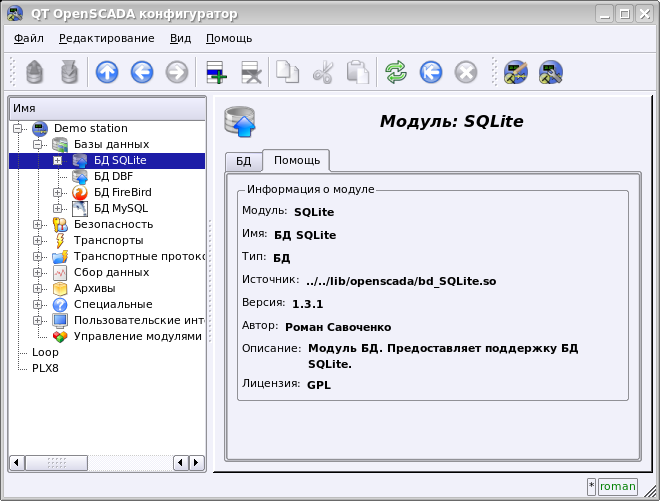Screen dimensions: 660x501
Task: Open the Вид menu
Action: (x=180, y=38)
